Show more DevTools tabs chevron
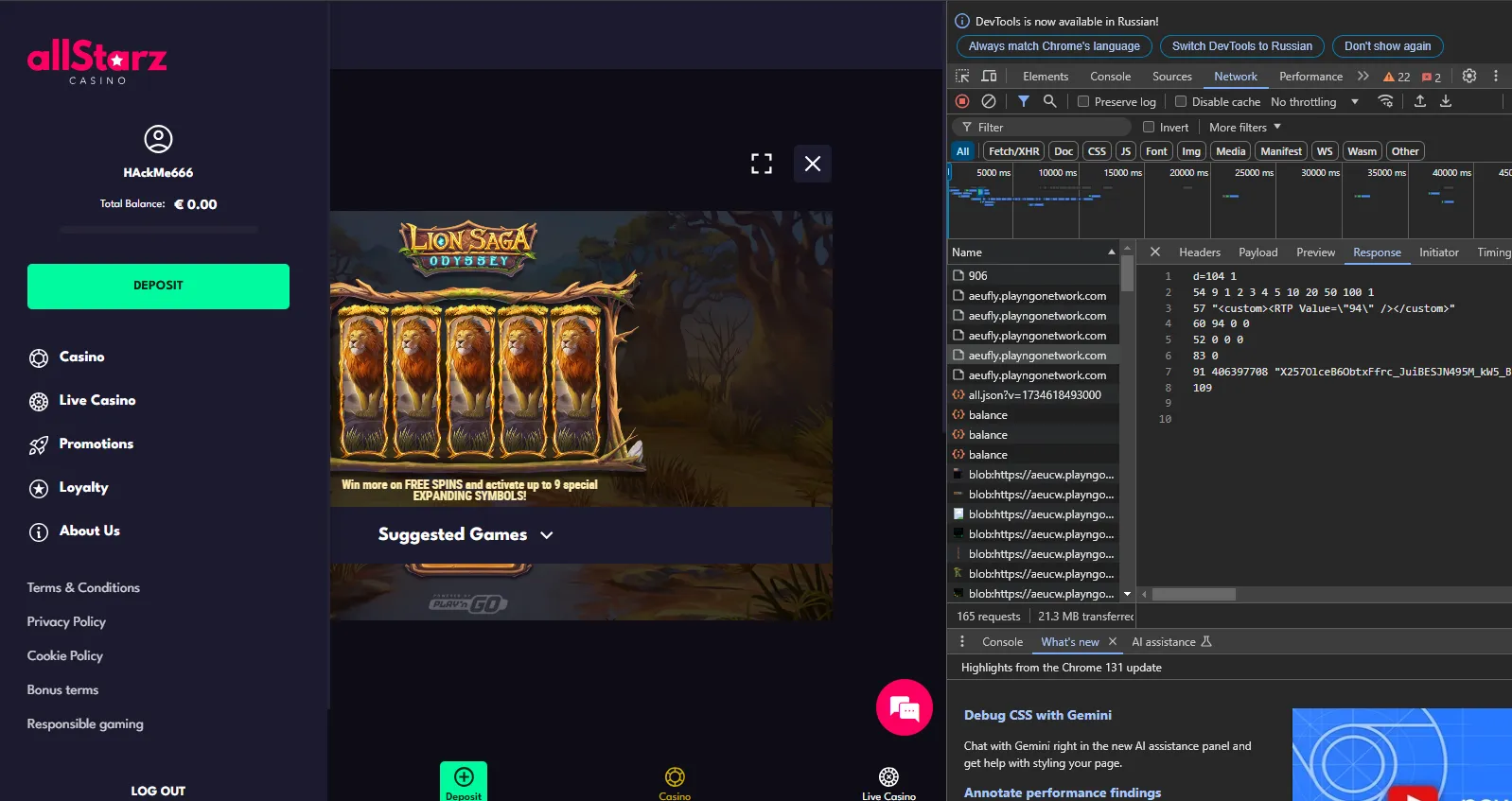1512x801 pixels. point(1363,76)
